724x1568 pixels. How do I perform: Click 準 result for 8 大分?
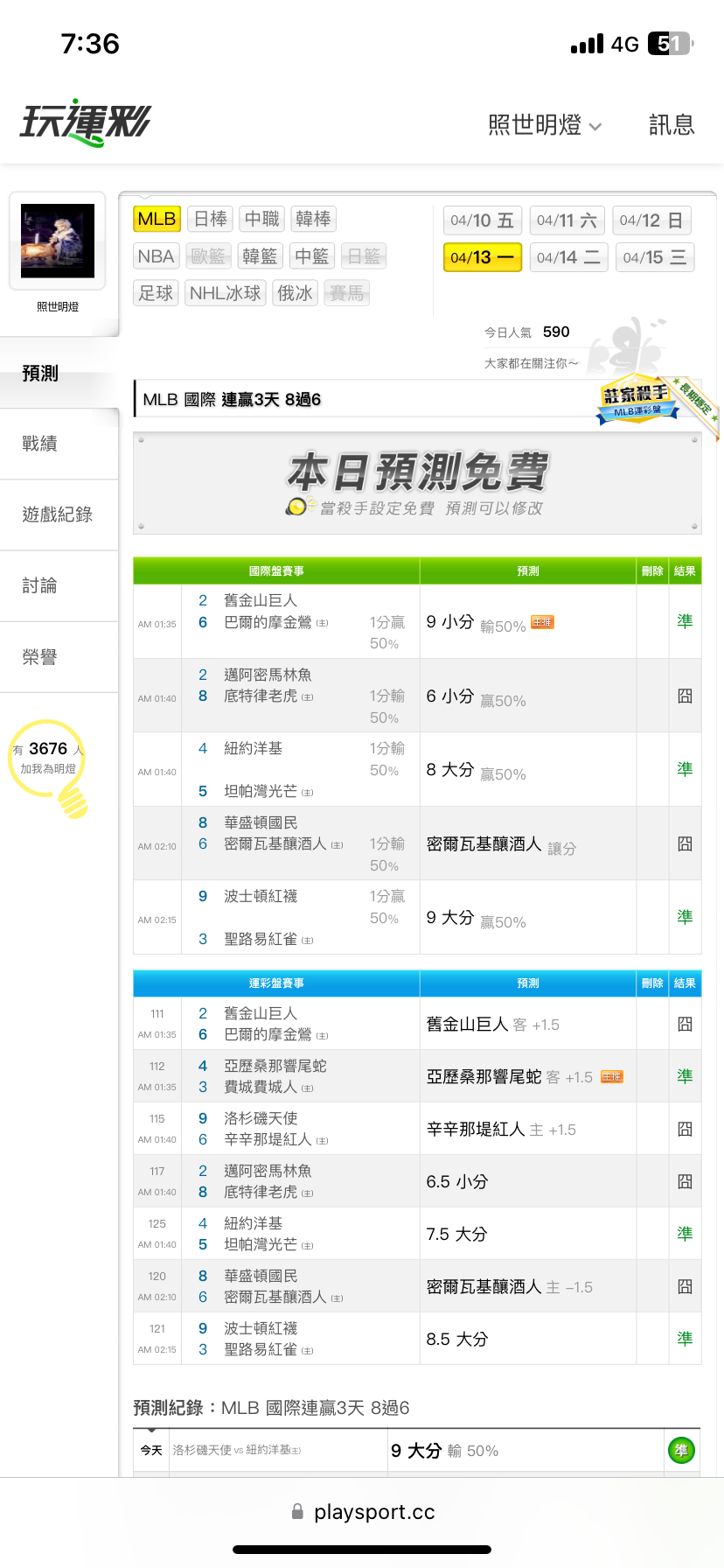tap(685, 769)
